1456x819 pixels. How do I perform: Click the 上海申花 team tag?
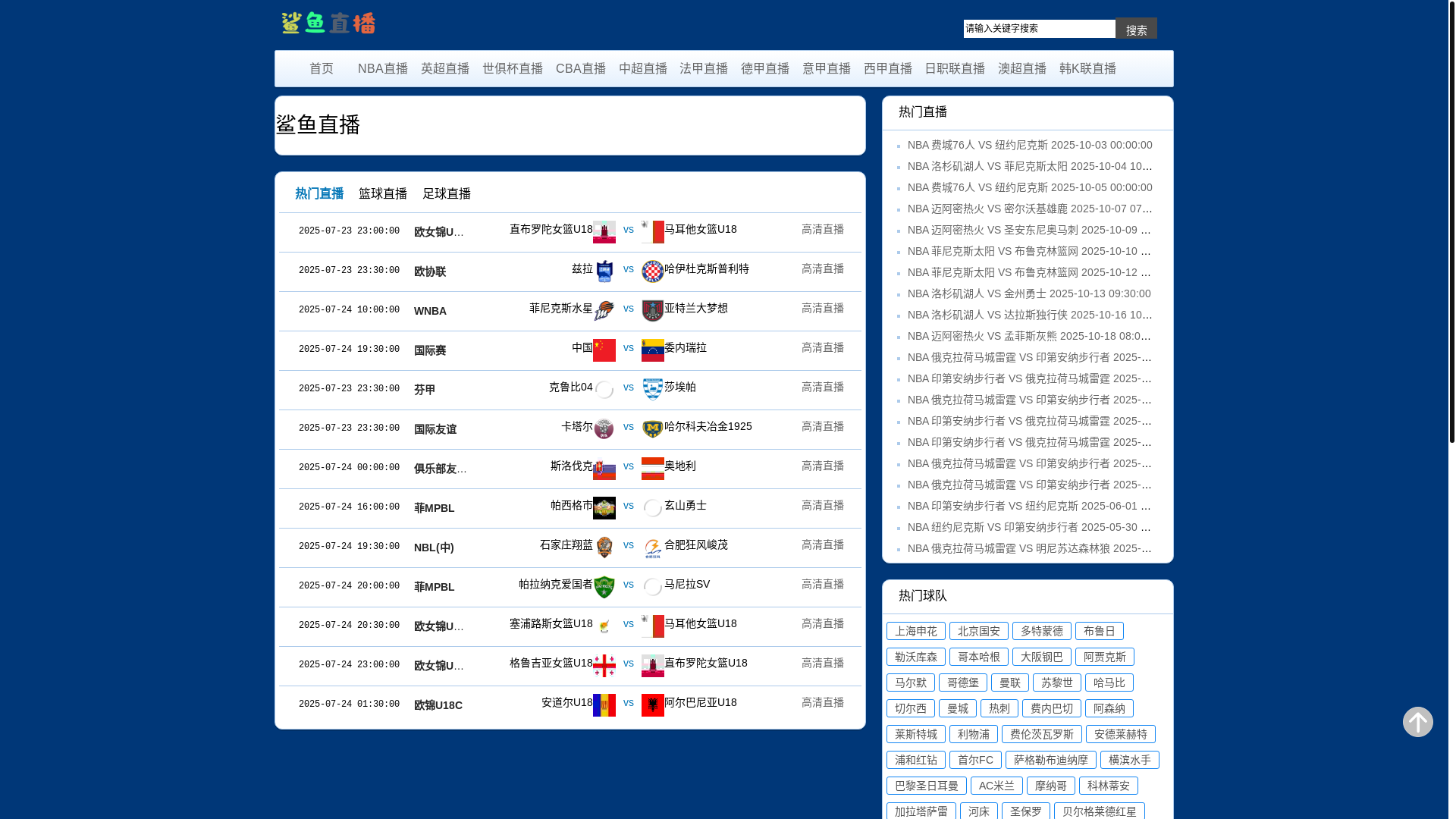pos(915,631)
